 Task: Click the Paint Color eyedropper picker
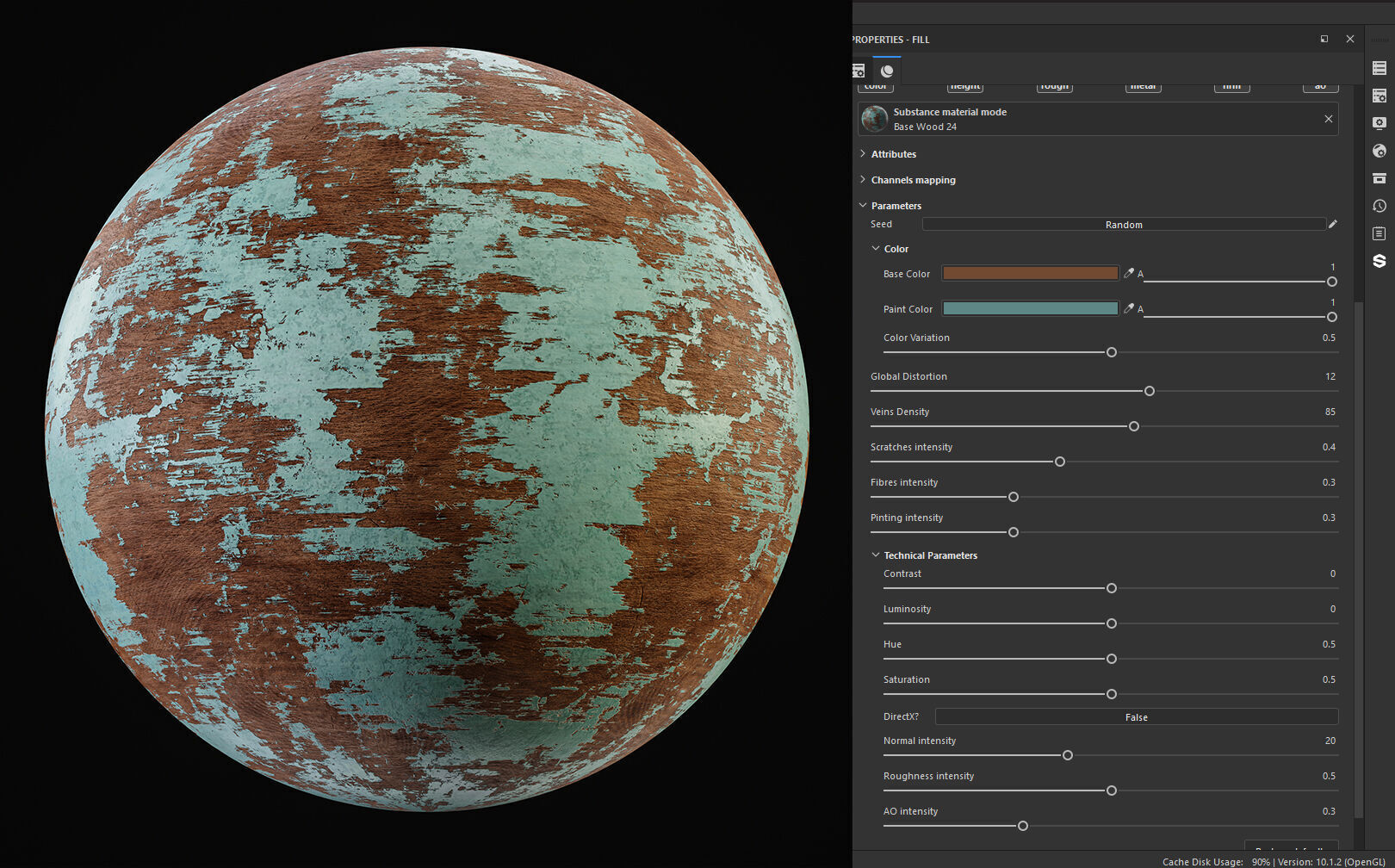click(1128, 308)
